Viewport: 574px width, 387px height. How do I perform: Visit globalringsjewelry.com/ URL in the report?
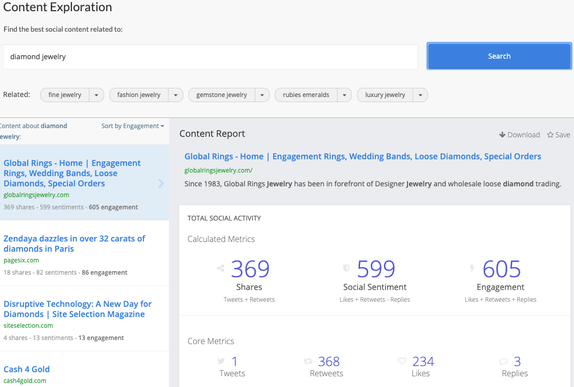click(218, 170)
